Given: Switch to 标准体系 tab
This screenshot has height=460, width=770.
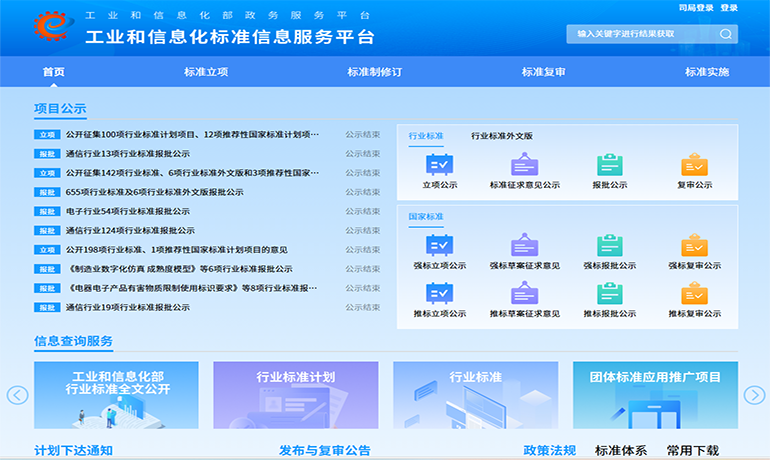Looking at the screenshot, I should (621, 450).
